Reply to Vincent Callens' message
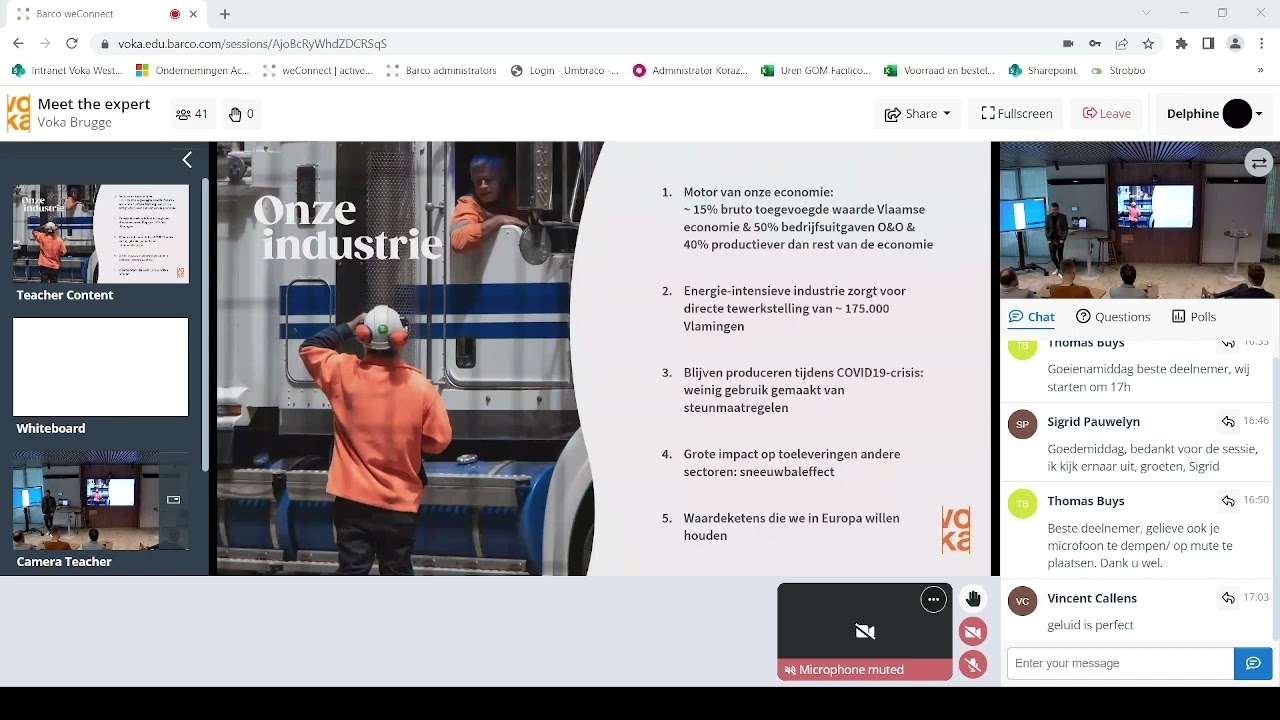Image resolution: width=1280 pixels, height=720 pixels. (x=1228, y=598)
